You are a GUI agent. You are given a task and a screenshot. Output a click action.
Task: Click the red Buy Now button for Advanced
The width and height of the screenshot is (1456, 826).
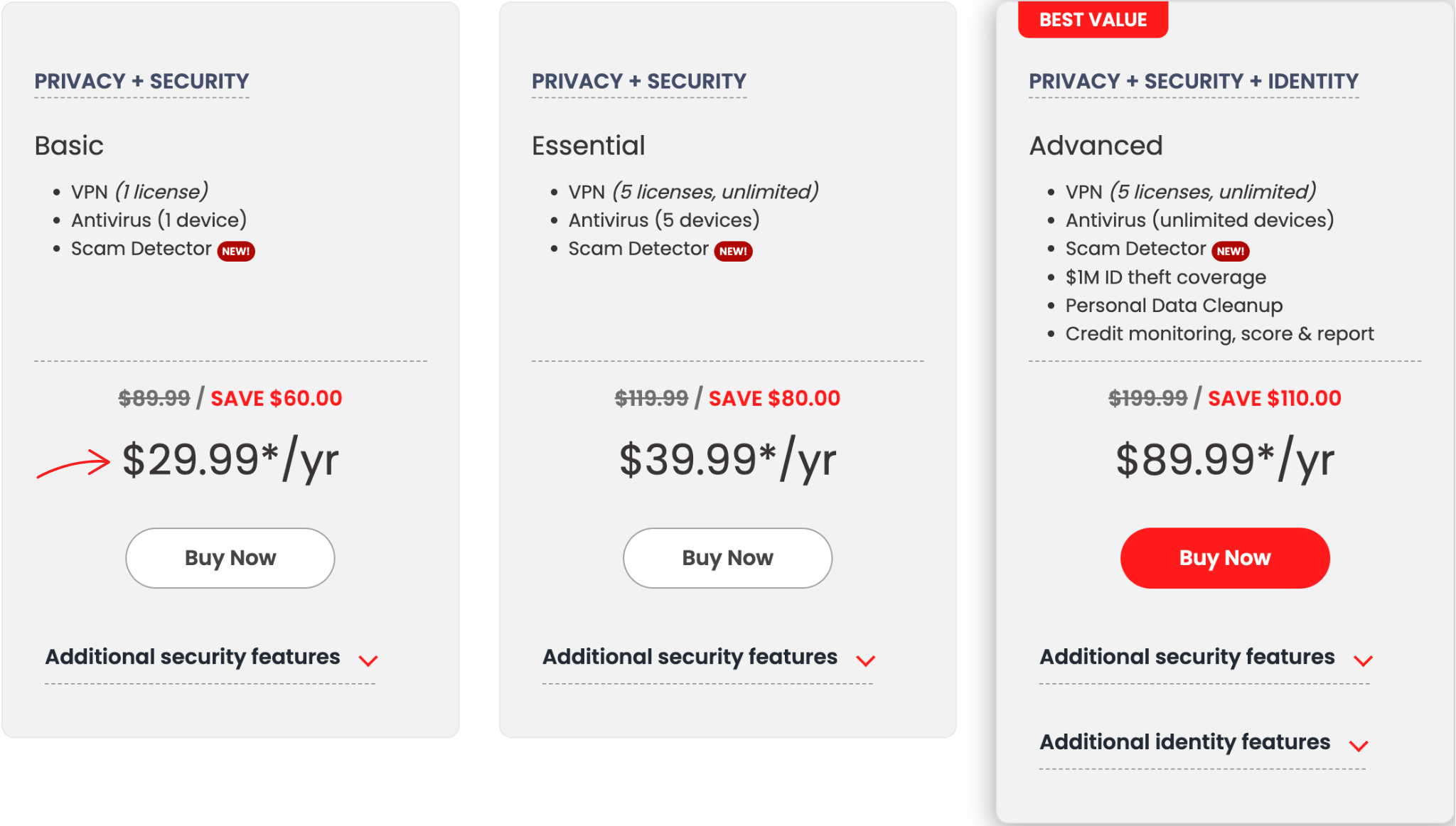click(1224, 557)
